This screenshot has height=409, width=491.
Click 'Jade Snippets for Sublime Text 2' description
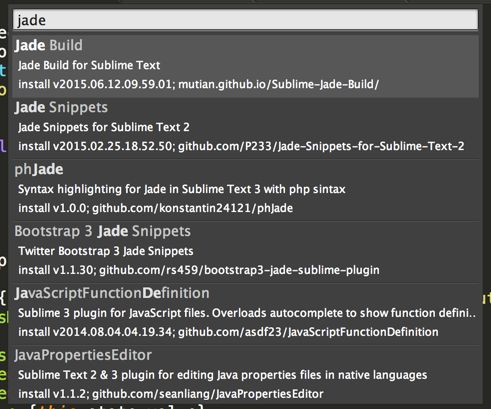tap(104, 127)
